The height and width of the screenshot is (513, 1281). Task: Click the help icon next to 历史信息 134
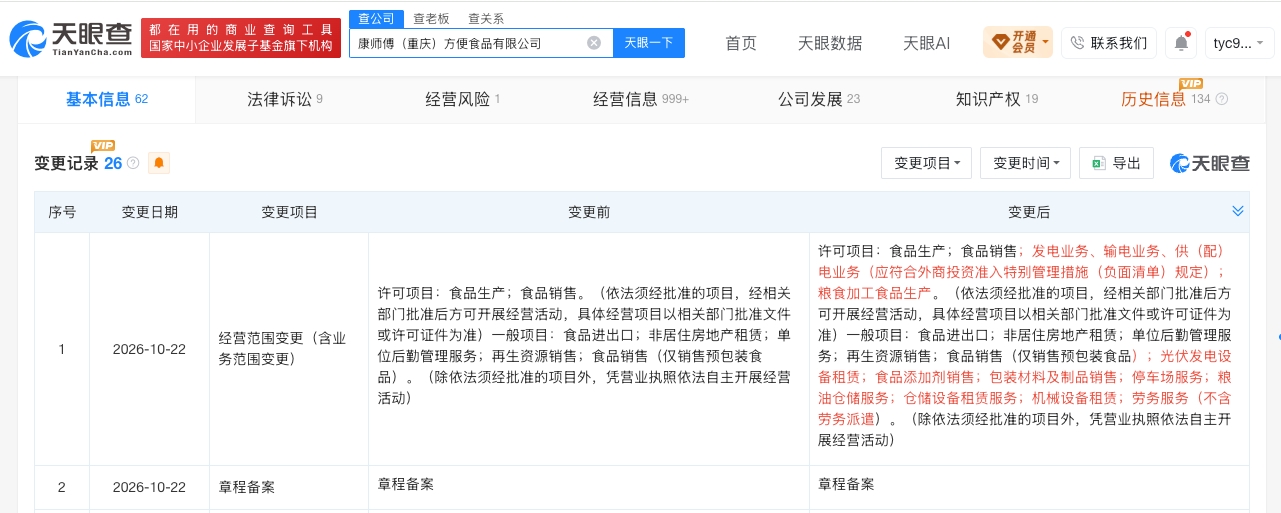coord(1221,99)
